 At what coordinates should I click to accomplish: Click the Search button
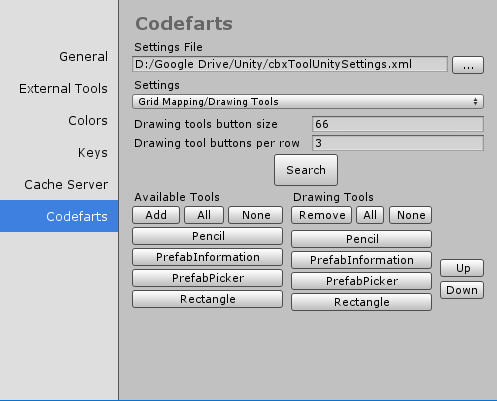(x=306, y=170)
